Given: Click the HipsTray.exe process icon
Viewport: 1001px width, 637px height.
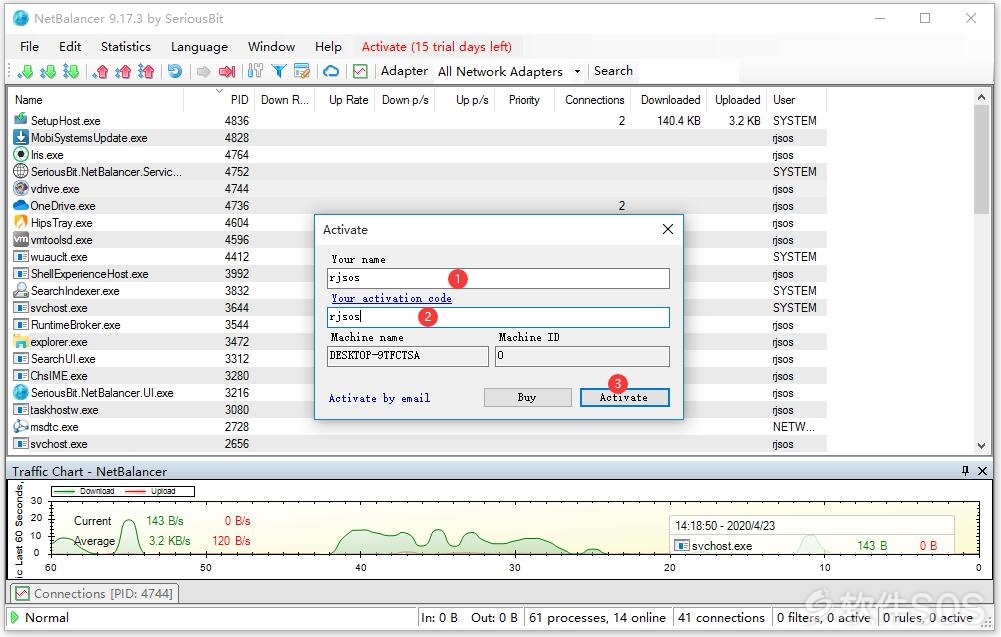Looking at the screenshot, I should click(20, 222).
